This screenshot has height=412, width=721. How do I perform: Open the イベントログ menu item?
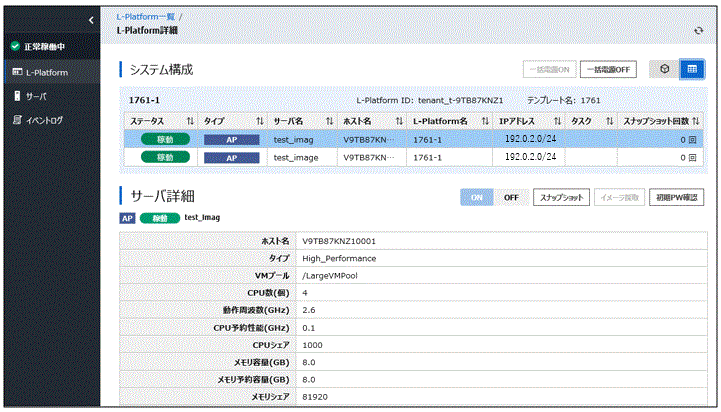43,120
